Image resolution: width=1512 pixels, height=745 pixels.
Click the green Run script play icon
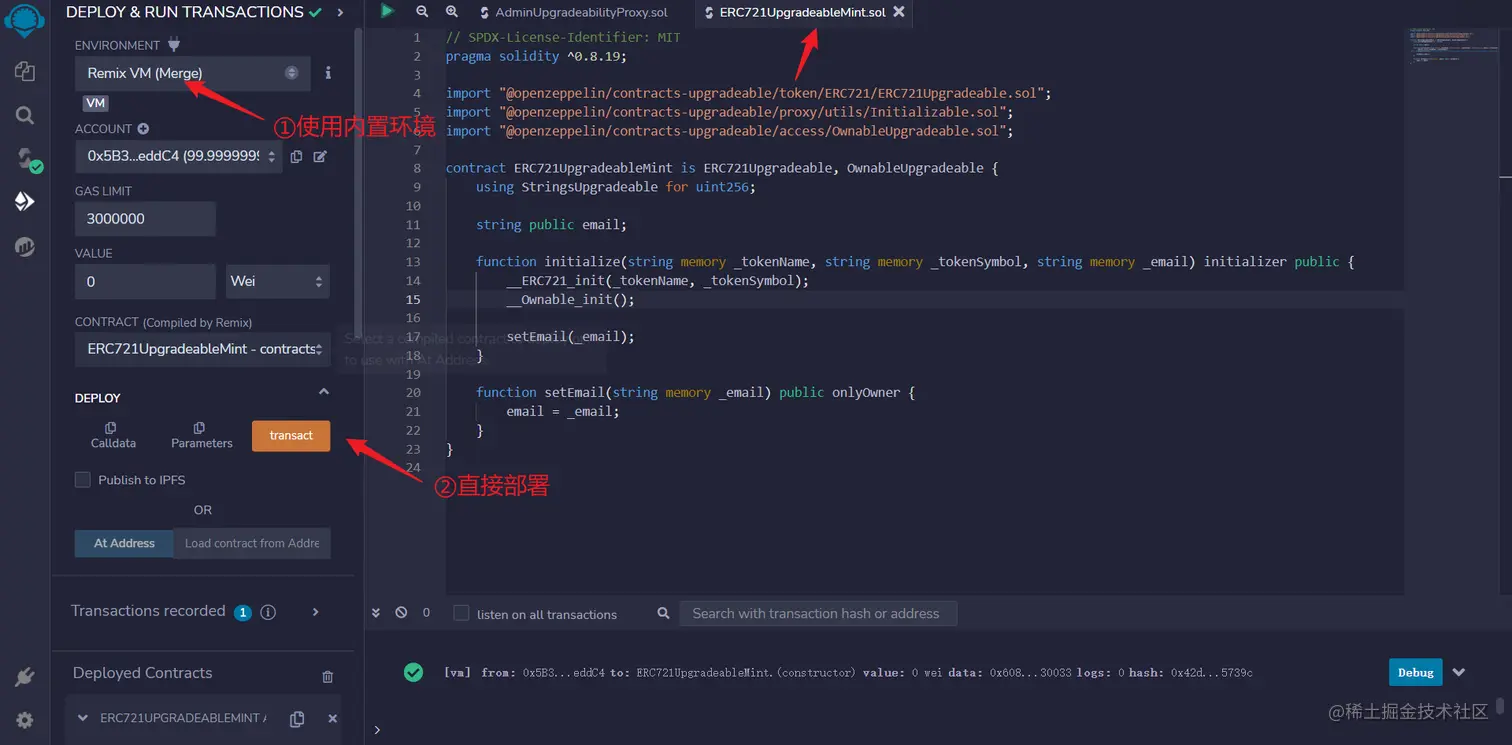tap(387, 12)
